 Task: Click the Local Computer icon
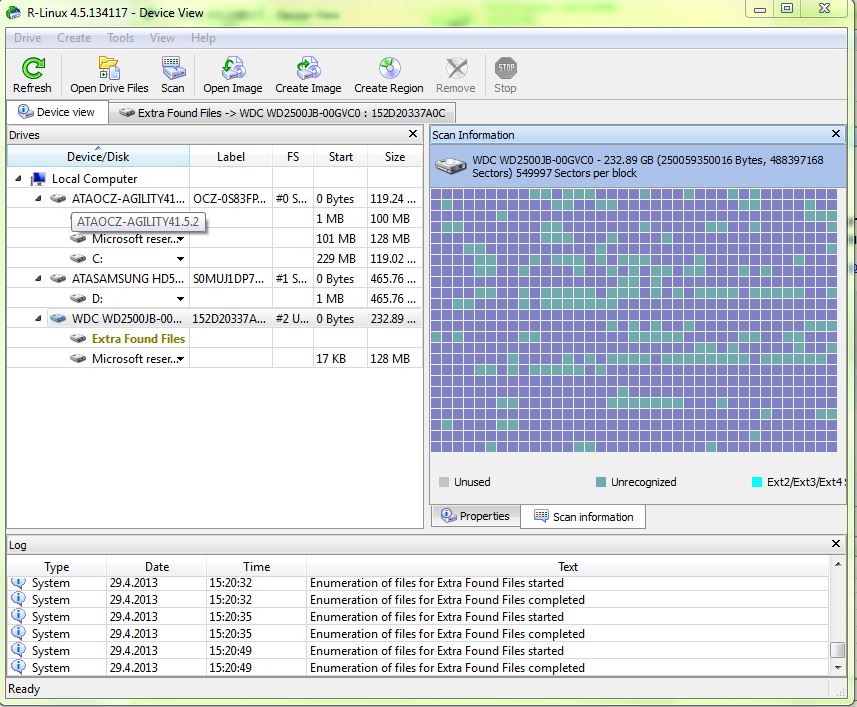pos(38,179)
